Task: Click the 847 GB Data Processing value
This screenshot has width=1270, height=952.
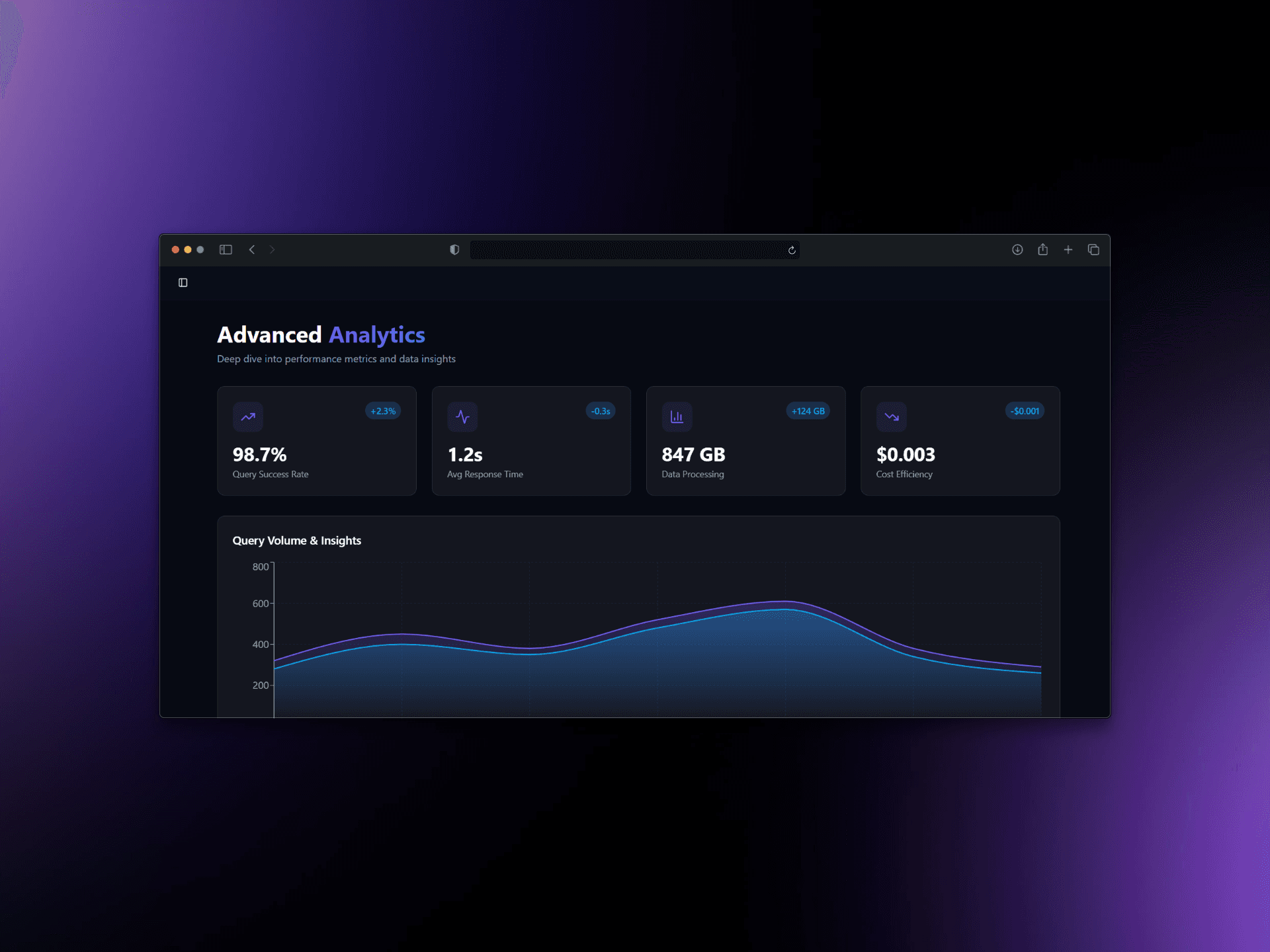Action: pos(693,454)
